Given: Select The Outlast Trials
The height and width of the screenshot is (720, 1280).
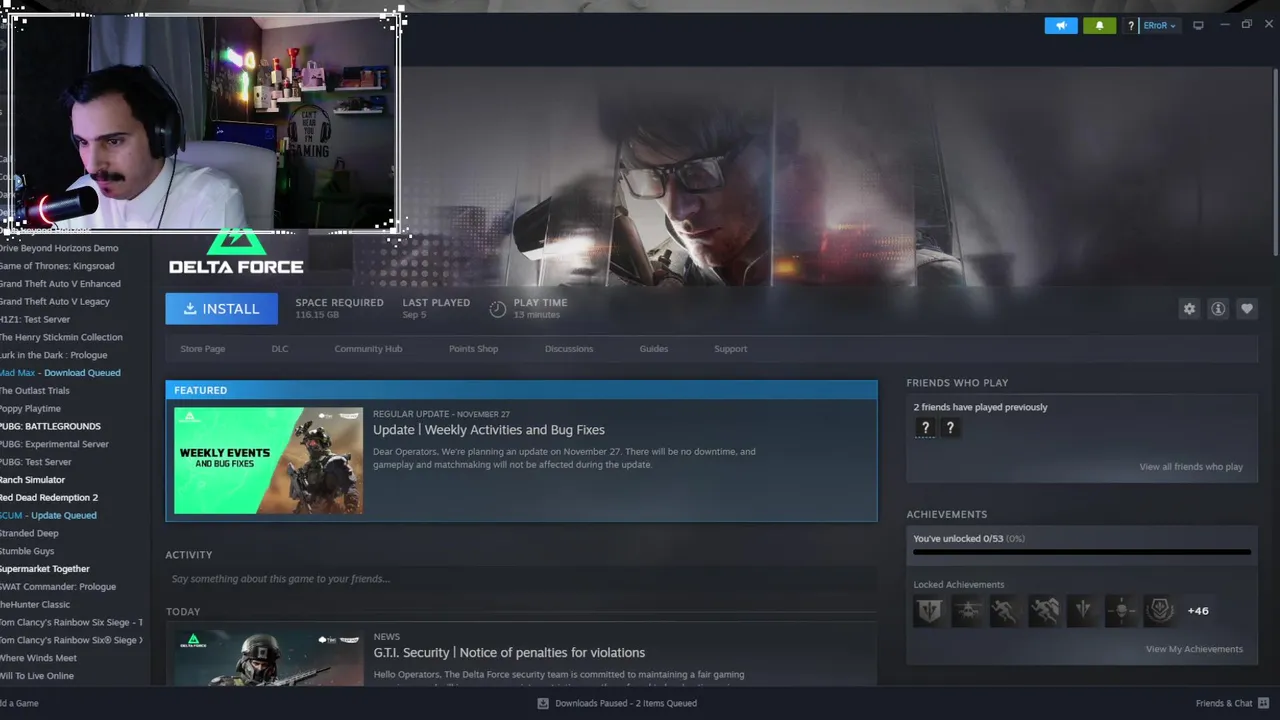Looking at the screenshot, I should 34,391.
